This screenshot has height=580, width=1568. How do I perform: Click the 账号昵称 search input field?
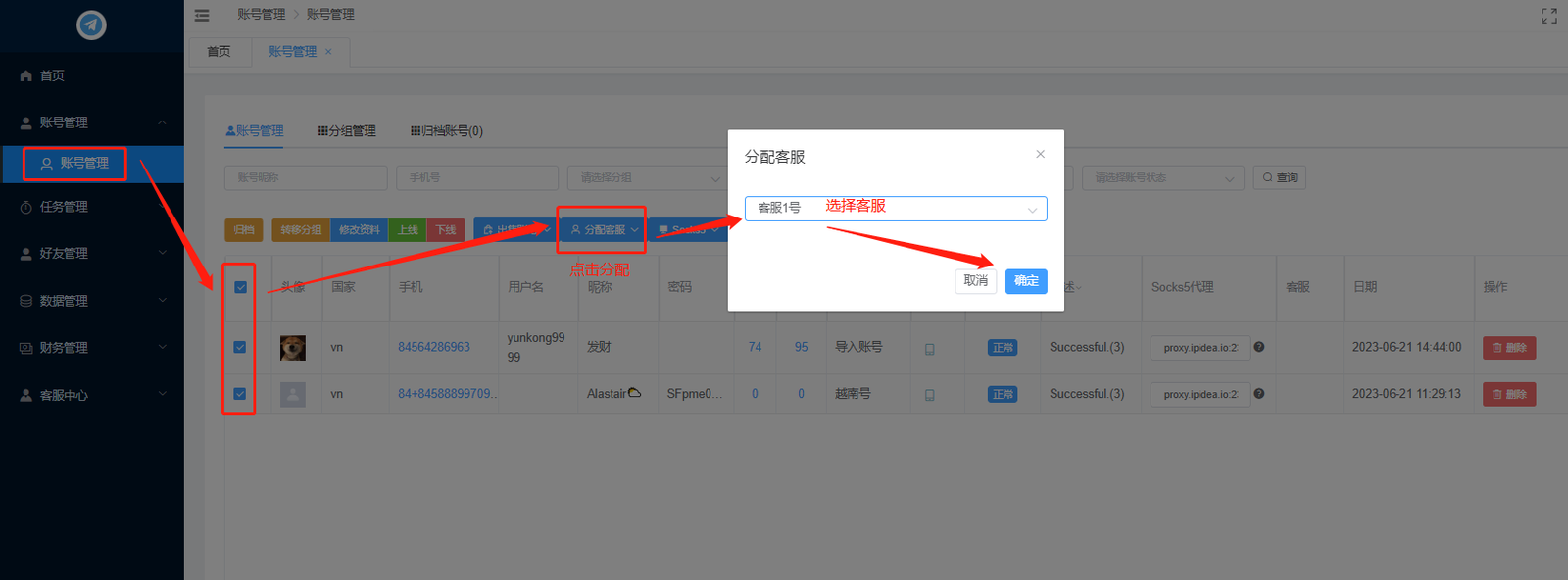click(x=305, y=177)
